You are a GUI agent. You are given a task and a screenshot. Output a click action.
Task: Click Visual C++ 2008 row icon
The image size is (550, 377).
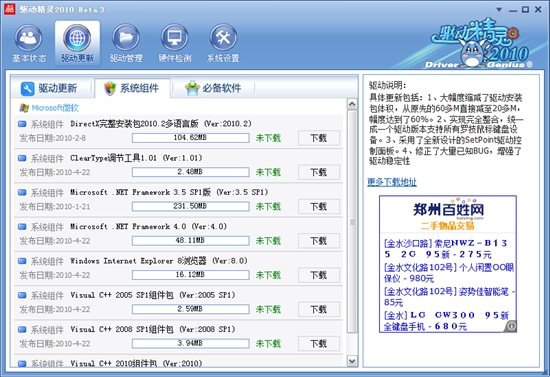coord(22,329)
